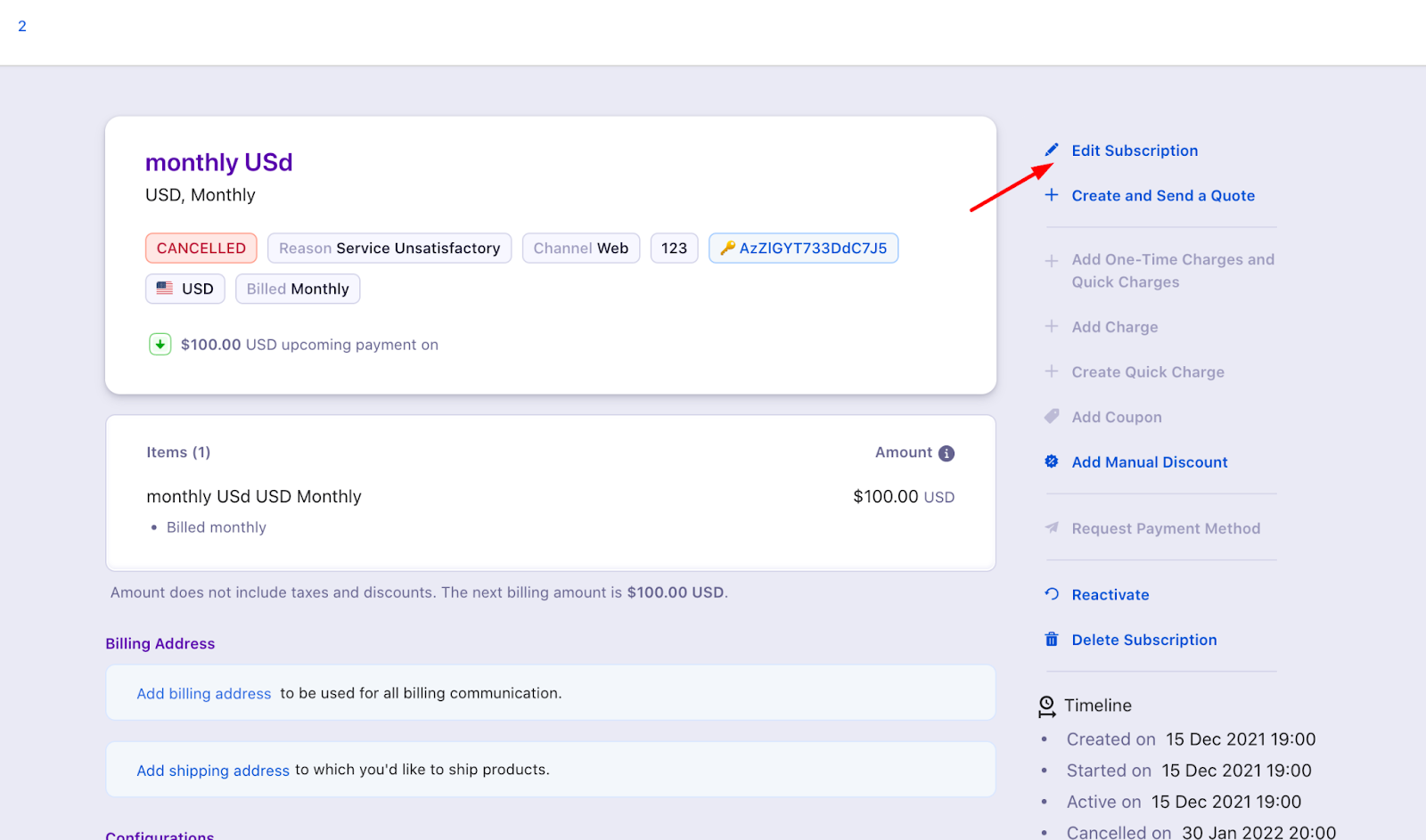
Task: Click the Timeline clock icon
Action: 1046,705
